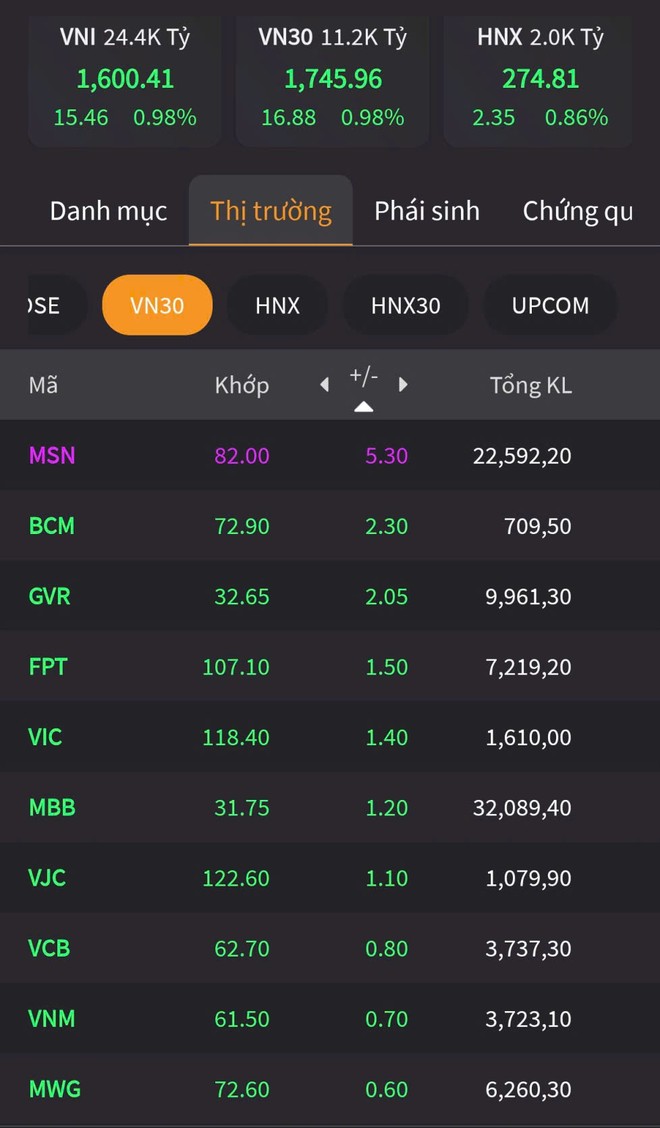Open the VCB stock row
Screen dimensions: 660x1128
point(330,948)
